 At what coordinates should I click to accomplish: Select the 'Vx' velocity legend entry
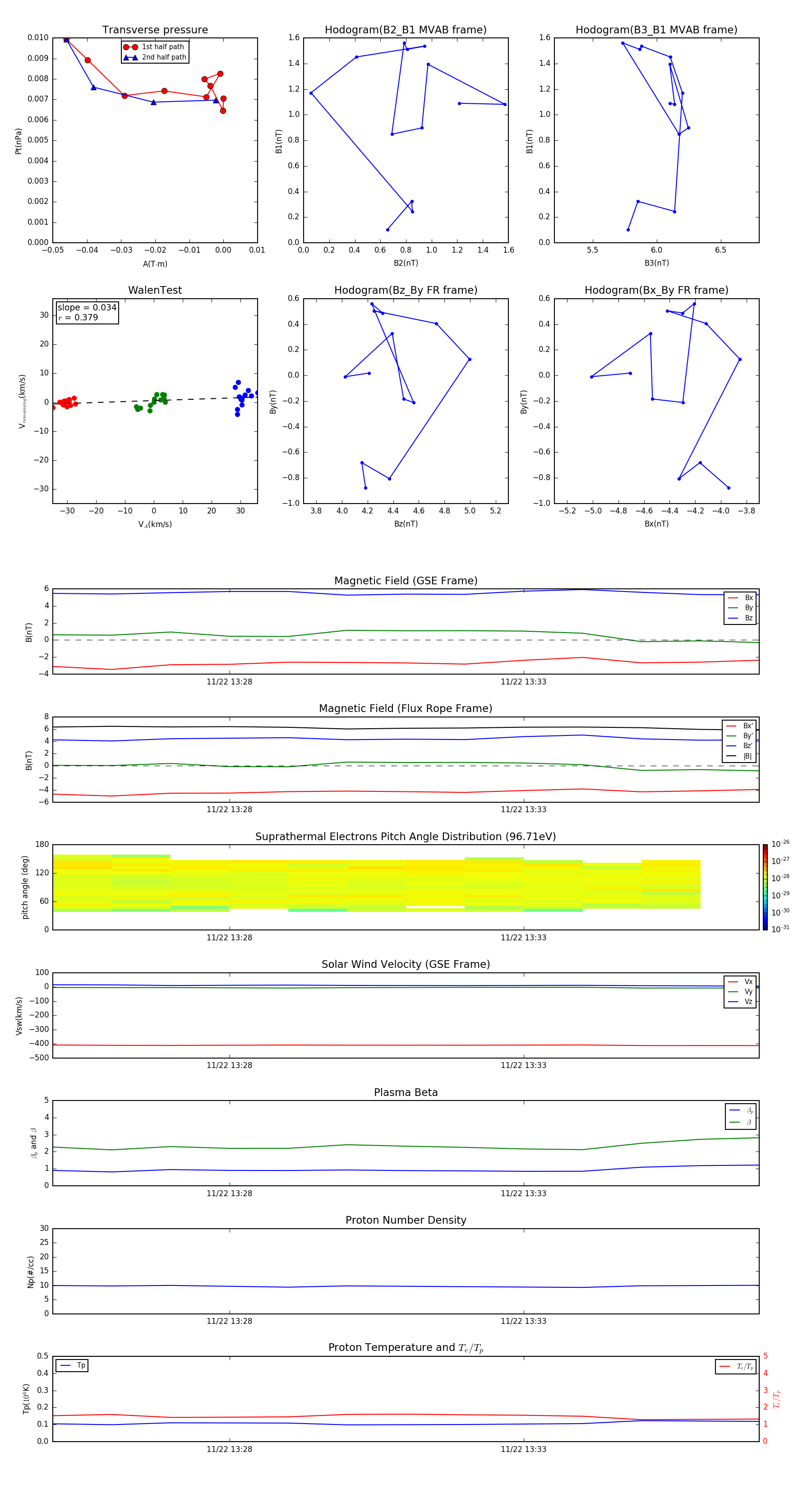point(740,981)
